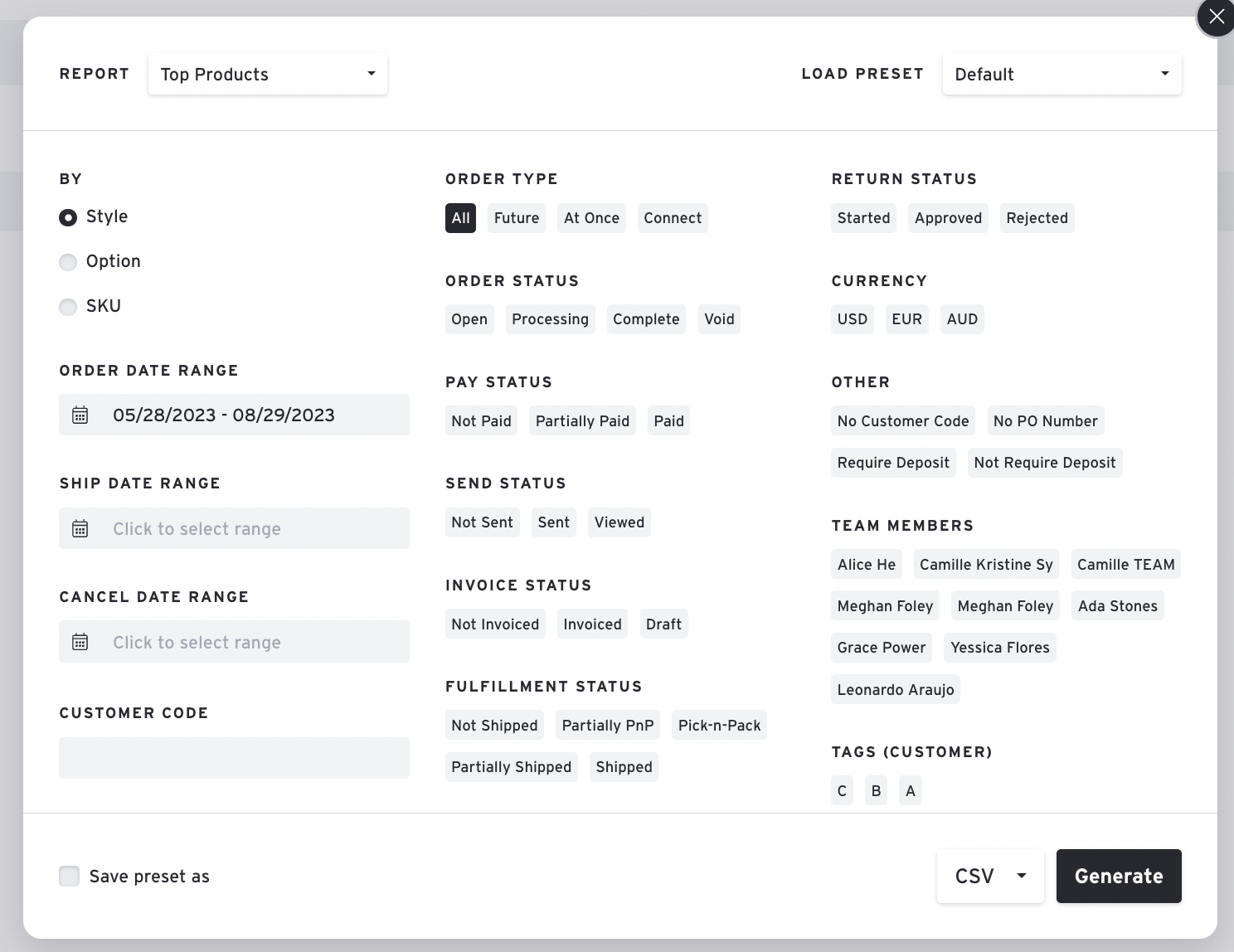This screenshot has width=1234, height=952.
Task: Open the Report dropdown showing Top Products
Action: [267, 74]
